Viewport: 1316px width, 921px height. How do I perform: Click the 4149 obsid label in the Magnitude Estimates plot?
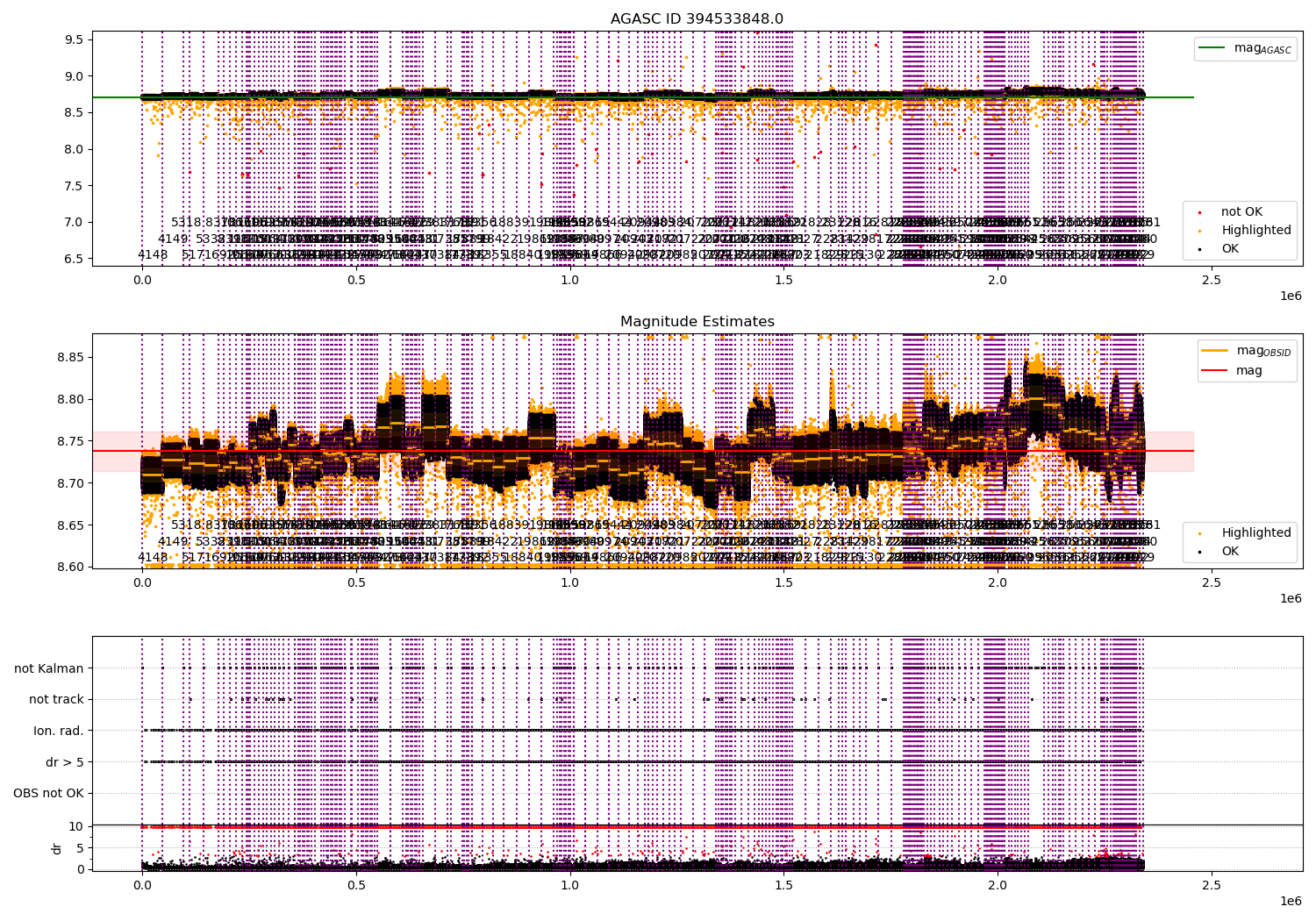pyautogui.click(x=173, y=541)
